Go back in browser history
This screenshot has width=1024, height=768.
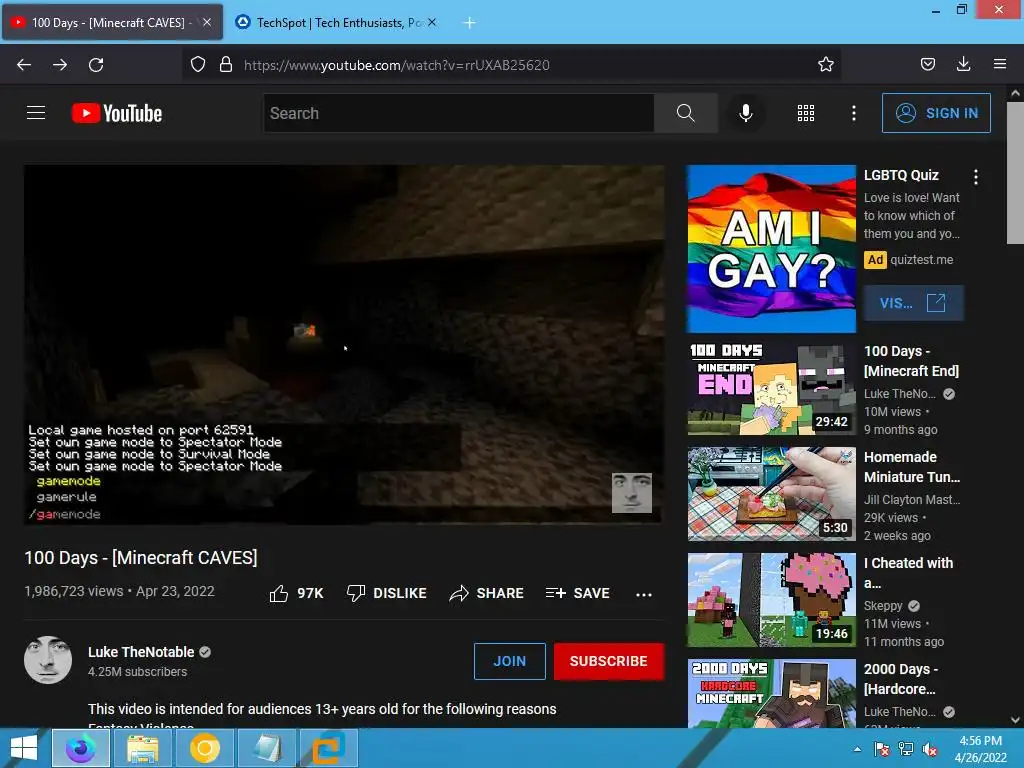(x=24, y=65)
